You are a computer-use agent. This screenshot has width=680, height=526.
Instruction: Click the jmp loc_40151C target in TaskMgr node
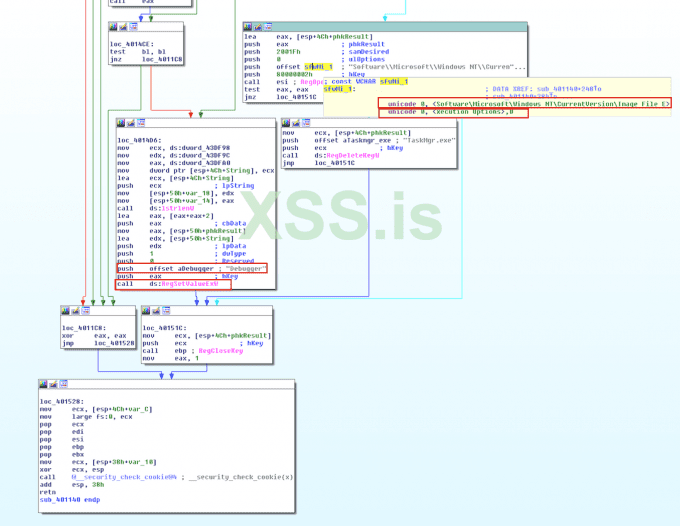[334, 163]
